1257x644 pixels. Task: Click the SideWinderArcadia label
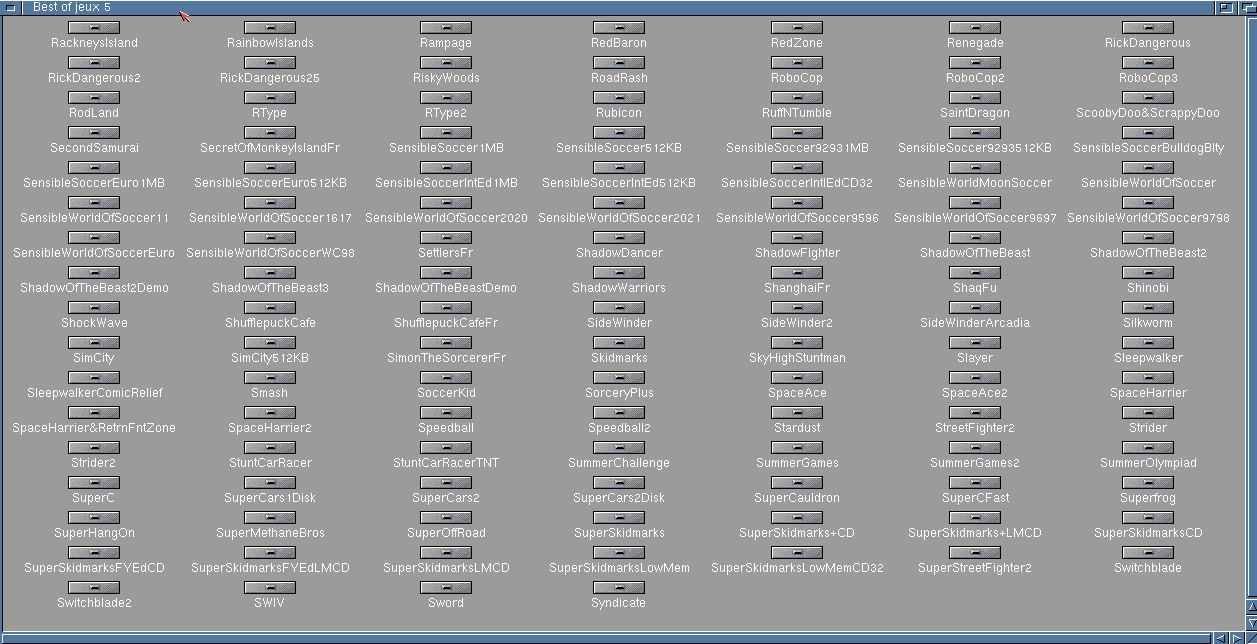click(975, 323)
